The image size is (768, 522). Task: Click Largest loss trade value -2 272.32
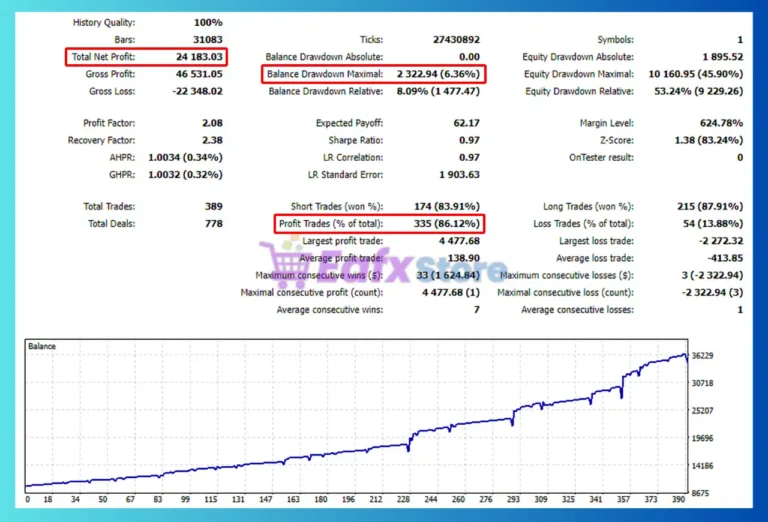[x=721, y=240]
